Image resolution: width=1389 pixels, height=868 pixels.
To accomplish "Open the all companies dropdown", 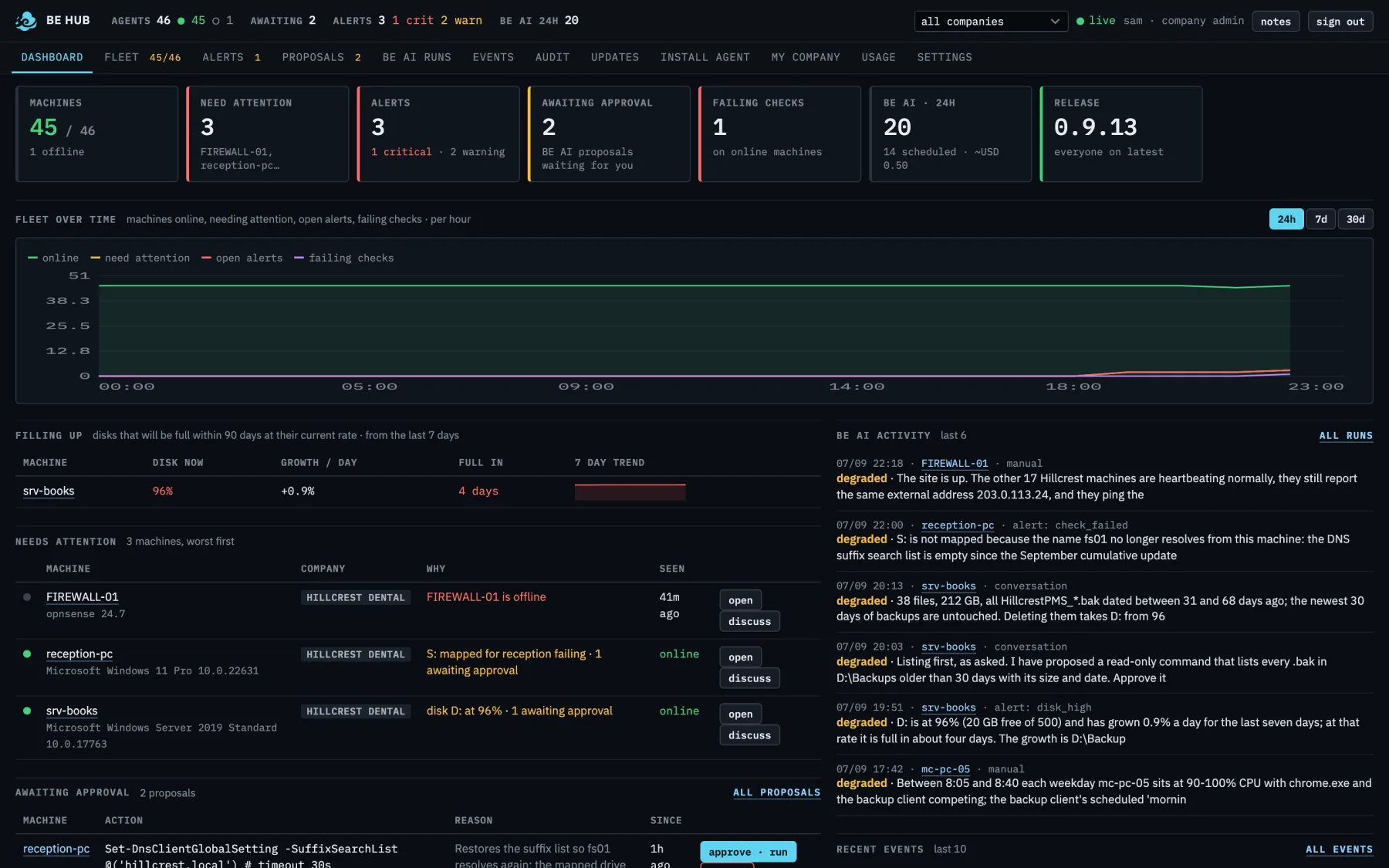I will point(991,22).
